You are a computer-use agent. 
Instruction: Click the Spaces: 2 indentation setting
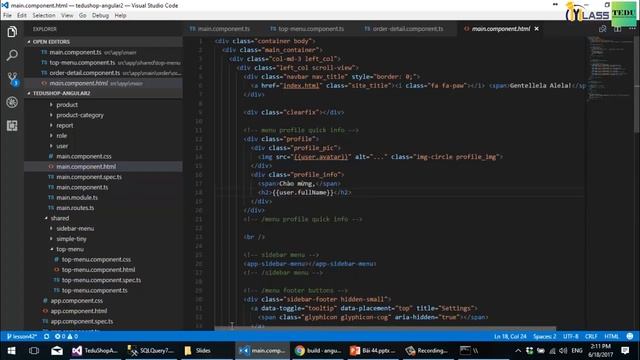[544, 336]
